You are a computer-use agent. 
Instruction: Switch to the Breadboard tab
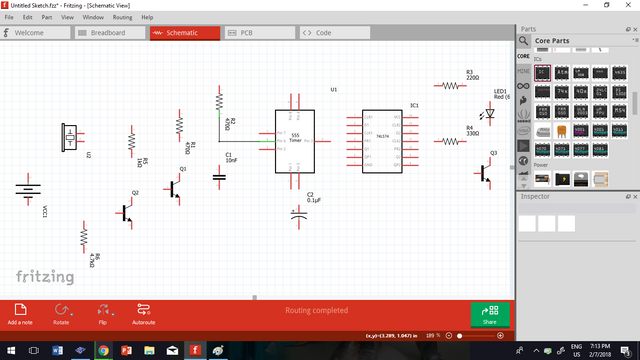pyautogui.click(x=110, y=33)
